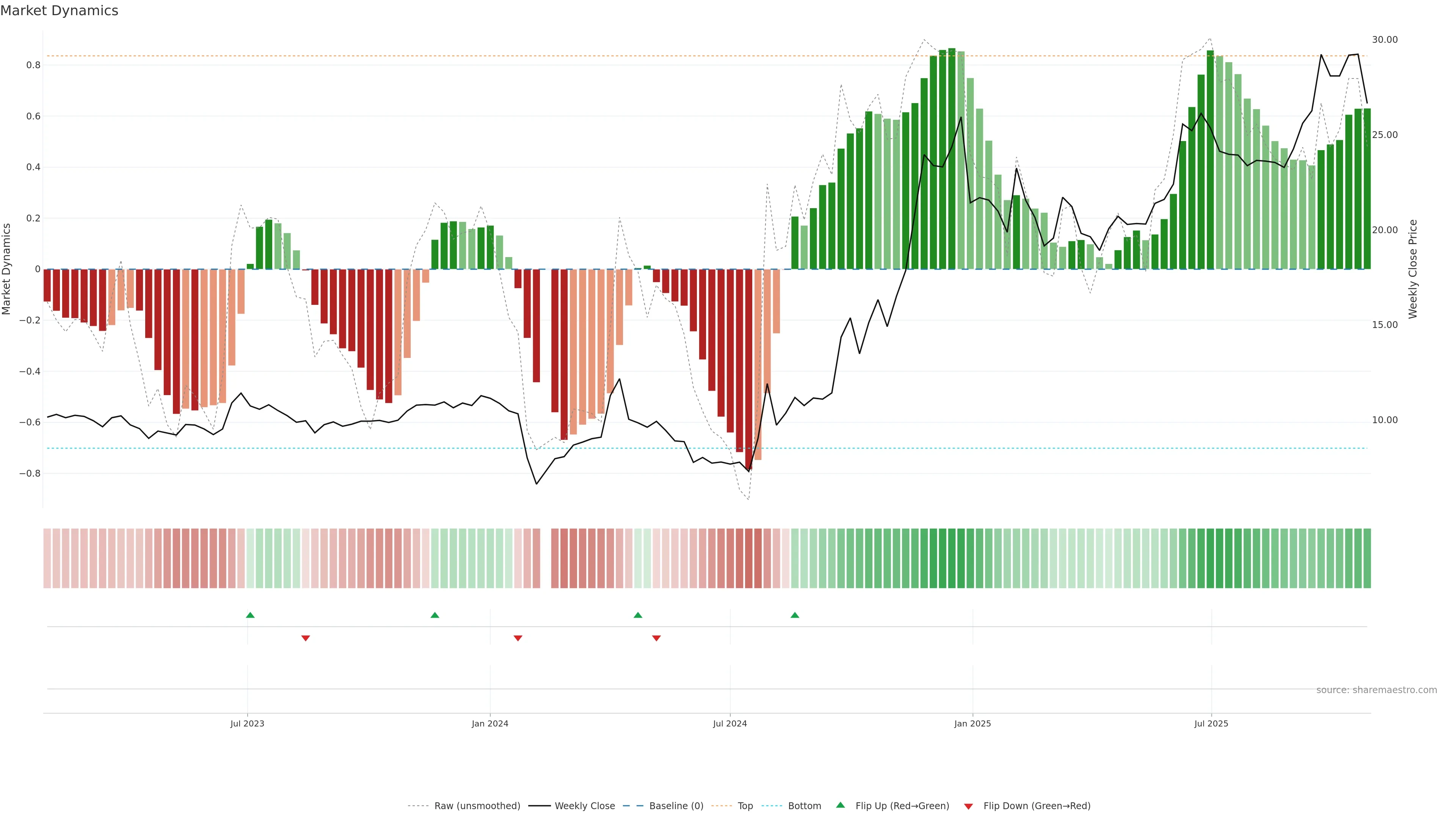Image resolution: width=1456 pixels, height=819 pixels.
Task: Click the last Flip Up triangle after Jul 2024
Action: click(795, 615)
